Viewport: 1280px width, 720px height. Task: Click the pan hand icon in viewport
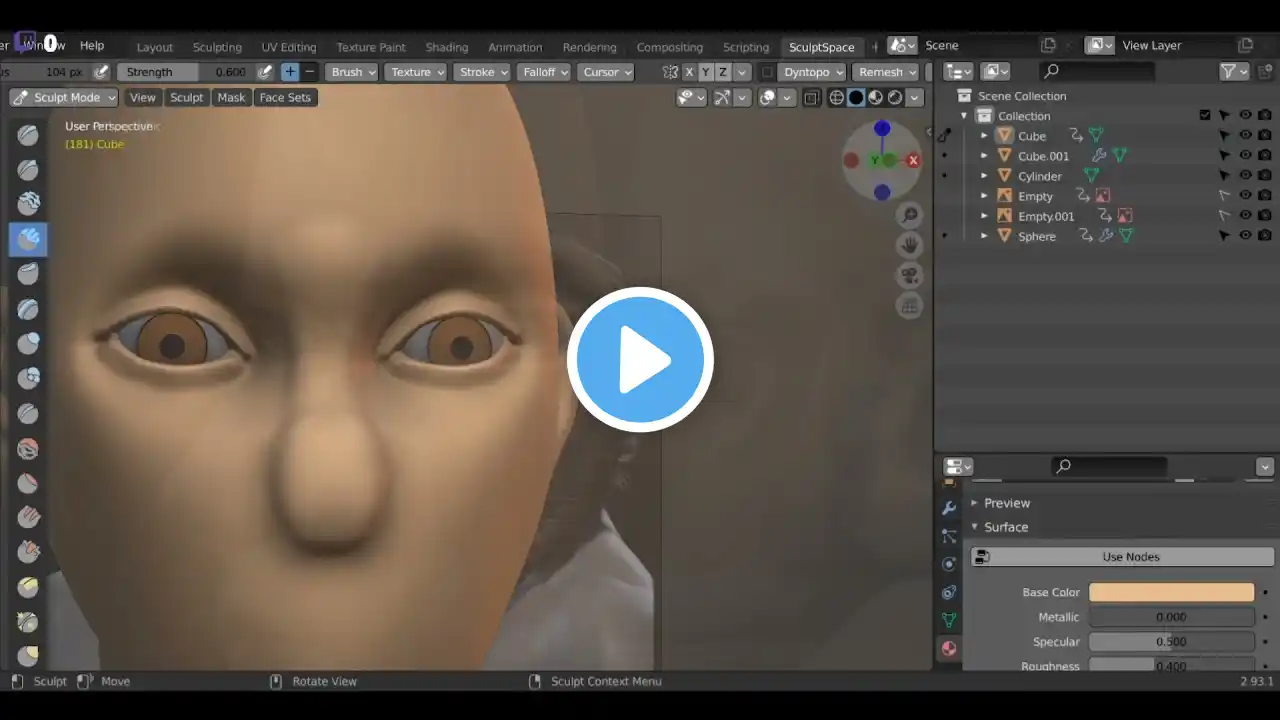point(910,245)
